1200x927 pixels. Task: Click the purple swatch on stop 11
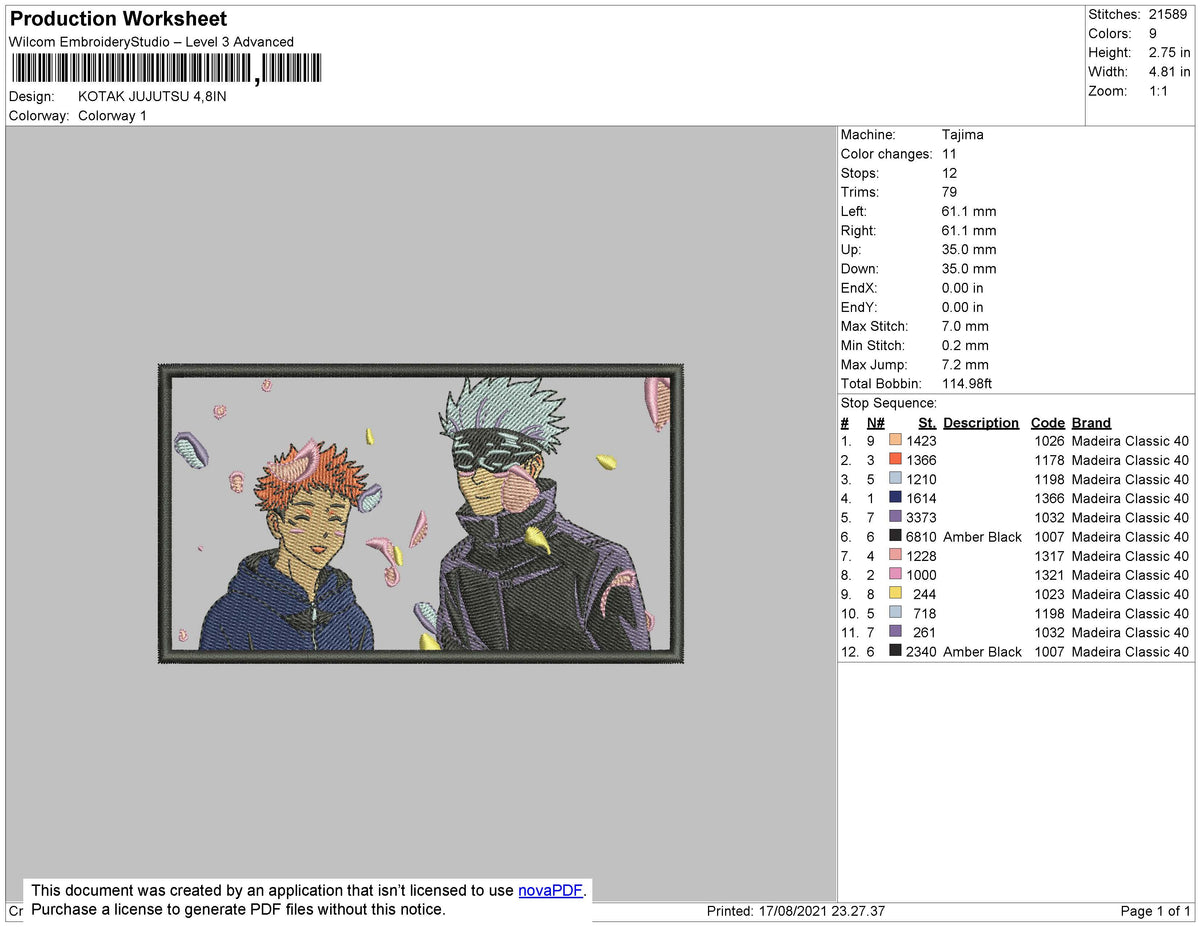click(x=894, y=632)
